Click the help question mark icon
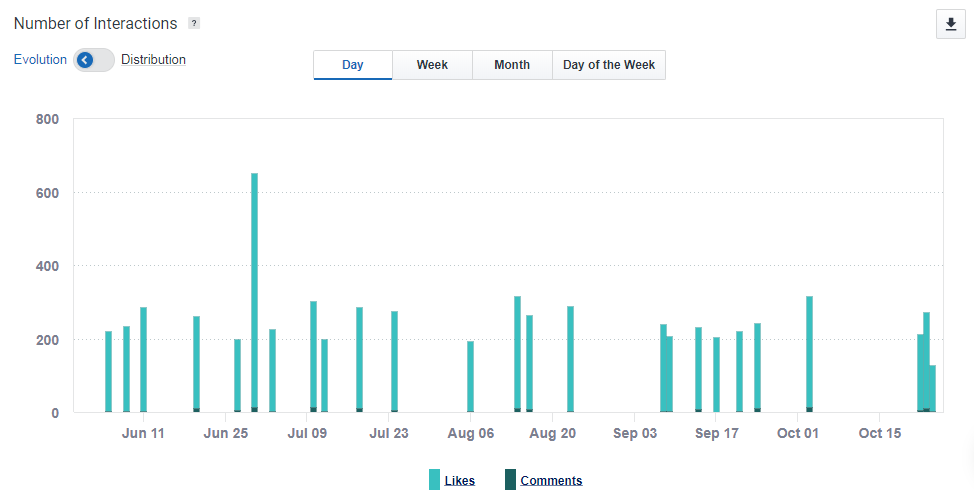The height and width of the screenshot is (496, 974). (x=194, y=23)
